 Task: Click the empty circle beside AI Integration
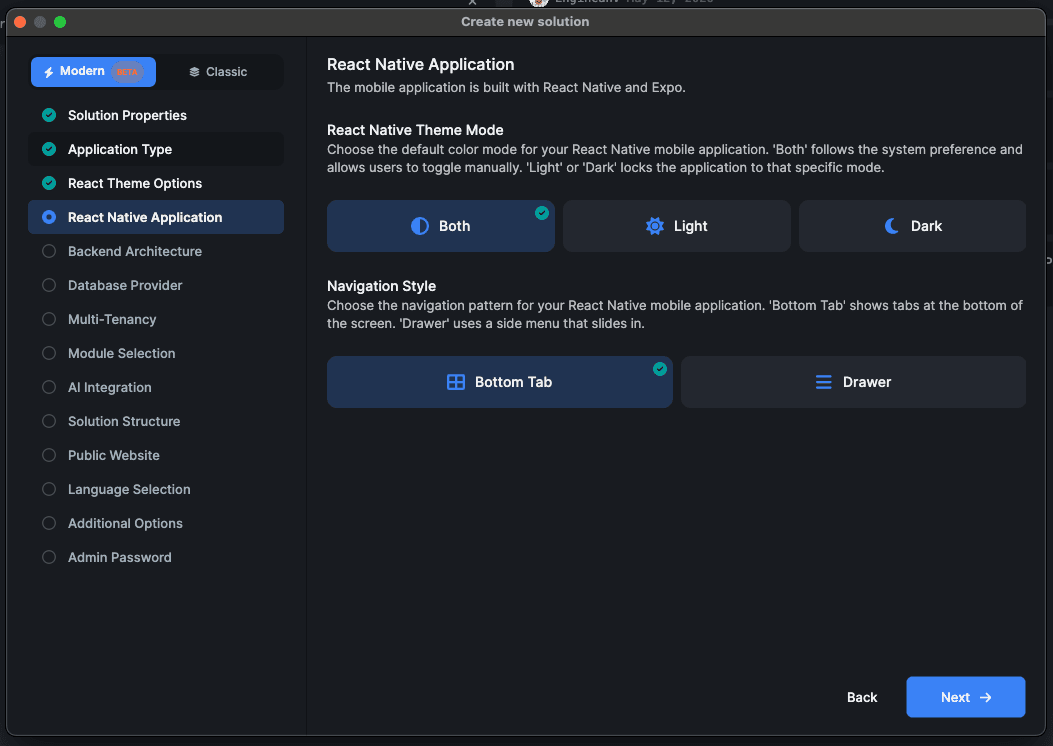tap(49, 387)
